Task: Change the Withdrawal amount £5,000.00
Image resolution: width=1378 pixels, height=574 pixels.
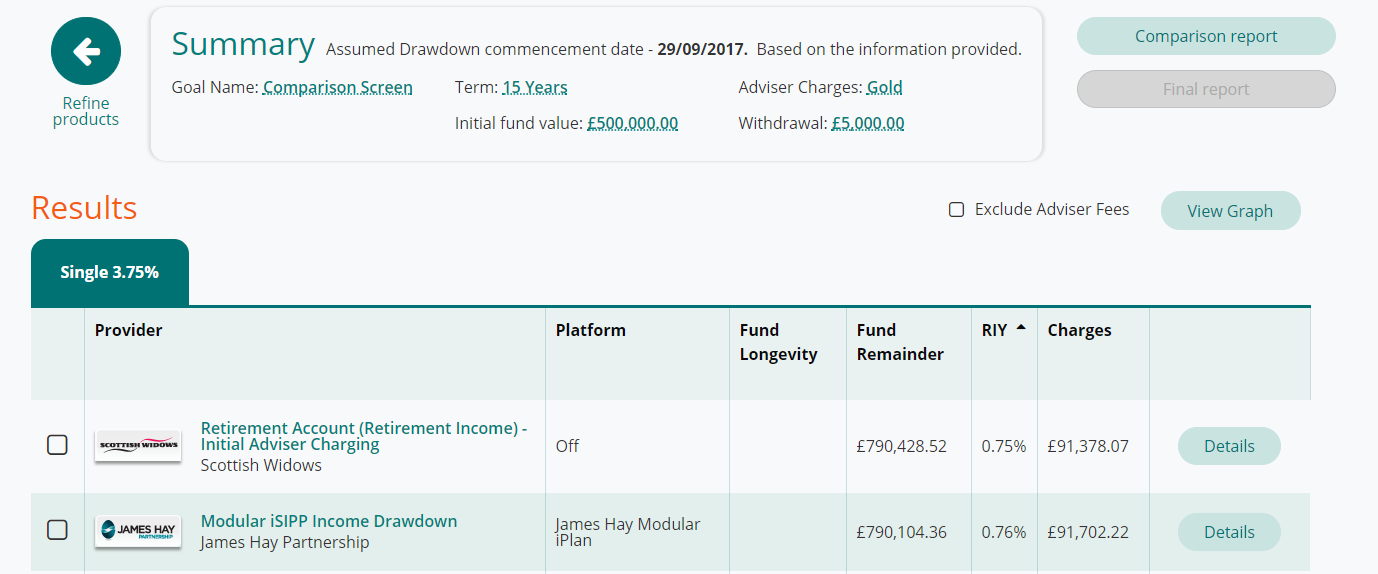Action: point(868,124)
